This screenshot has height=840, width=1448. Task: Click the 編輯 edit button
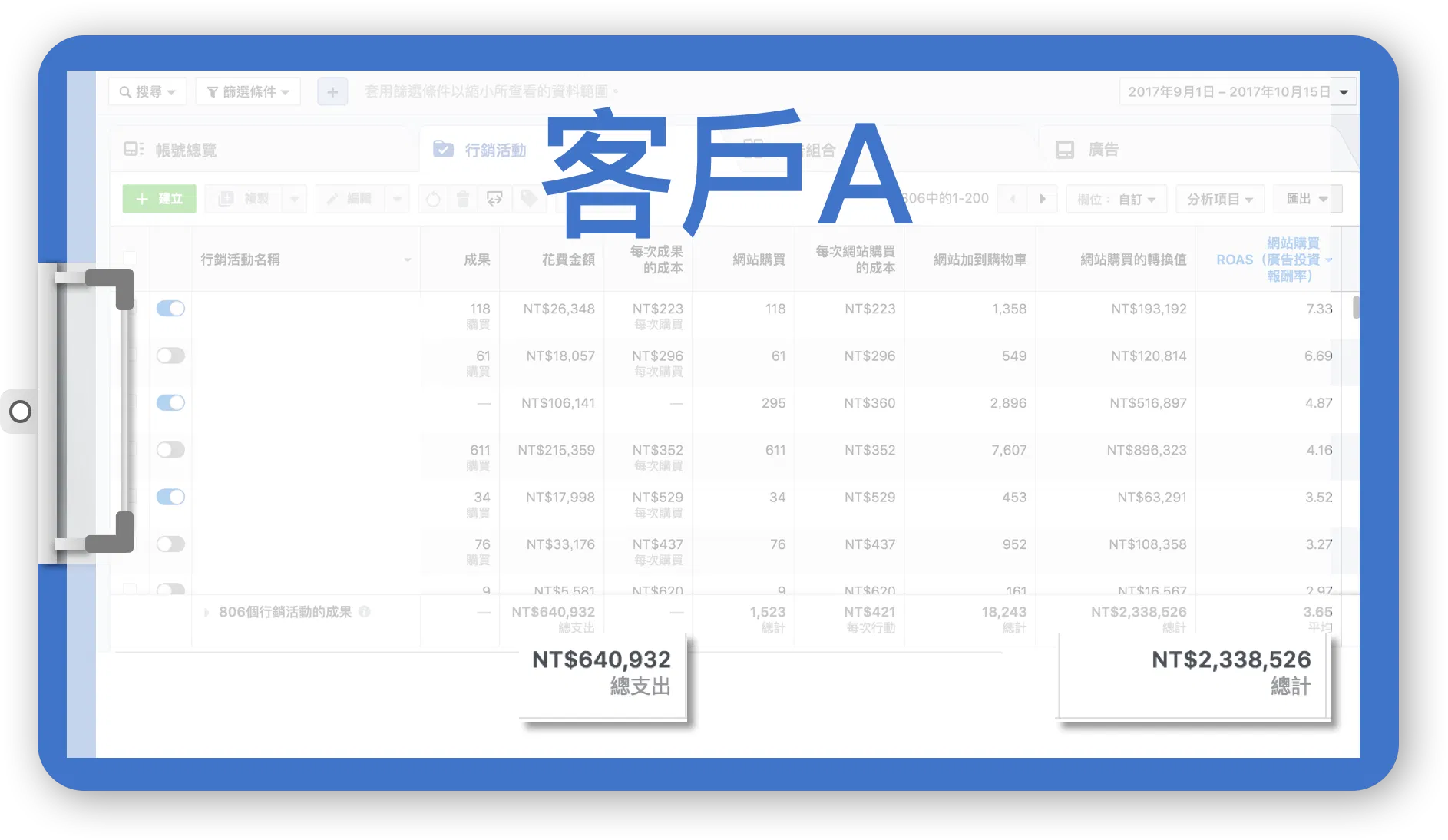350,200
